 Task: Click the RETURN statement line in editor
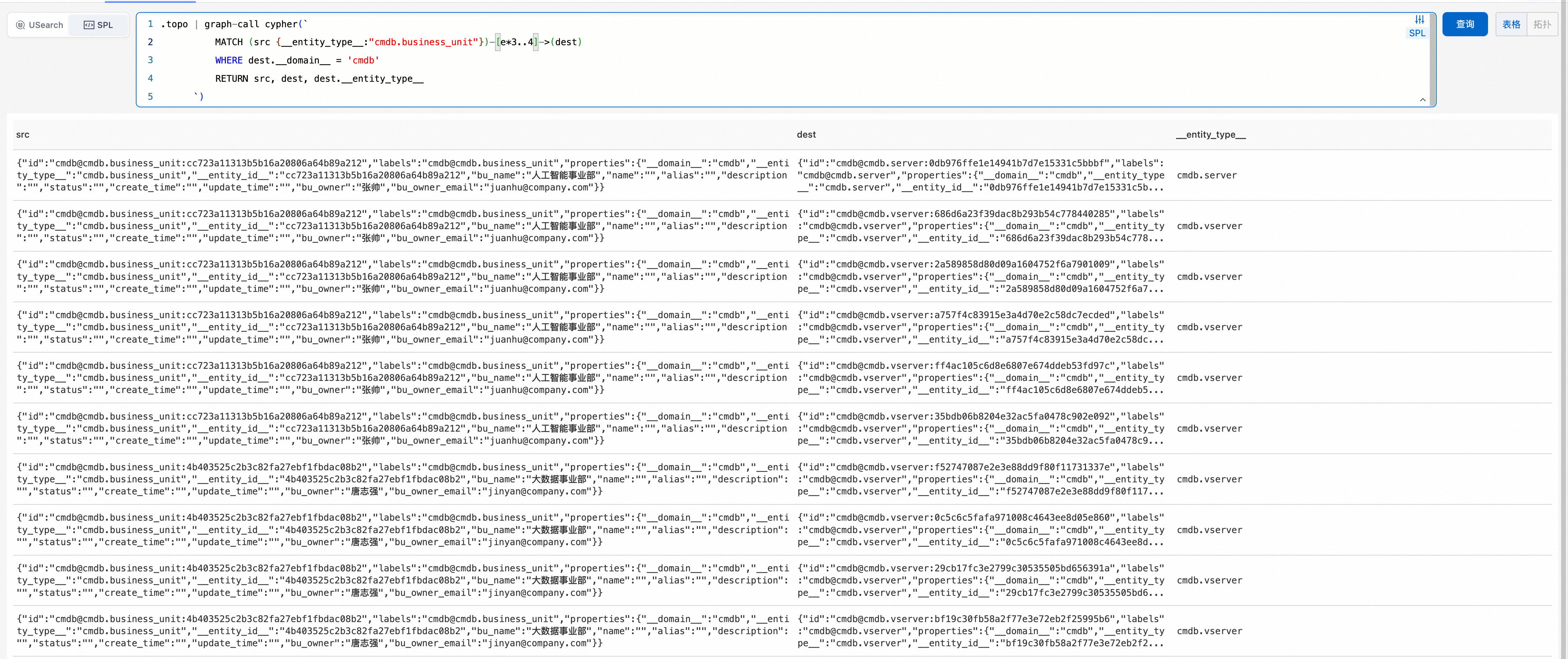coord(319,79)
